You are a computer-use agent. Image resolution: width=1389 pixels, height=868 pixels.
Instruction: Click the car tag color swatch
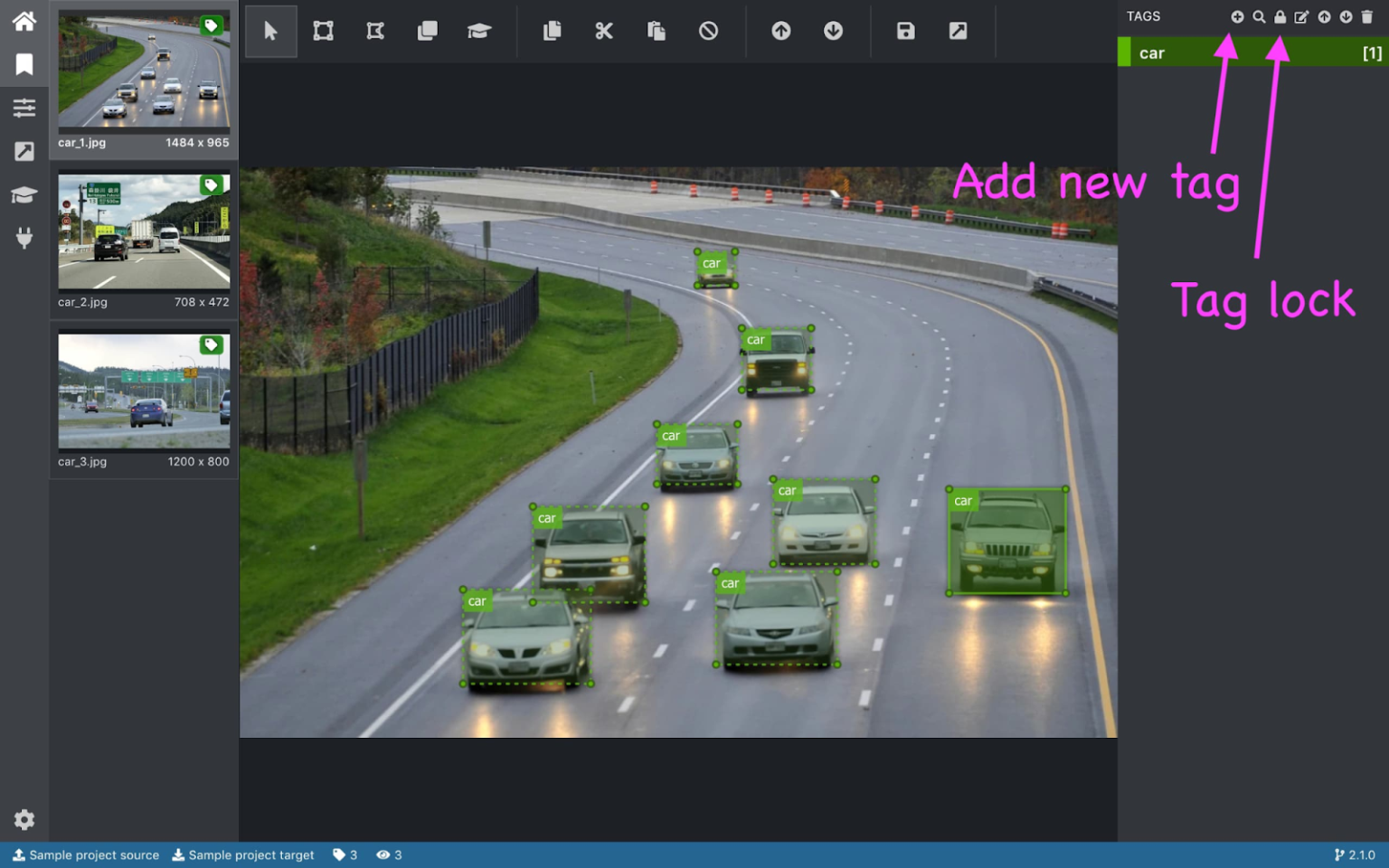[1124, 52]
